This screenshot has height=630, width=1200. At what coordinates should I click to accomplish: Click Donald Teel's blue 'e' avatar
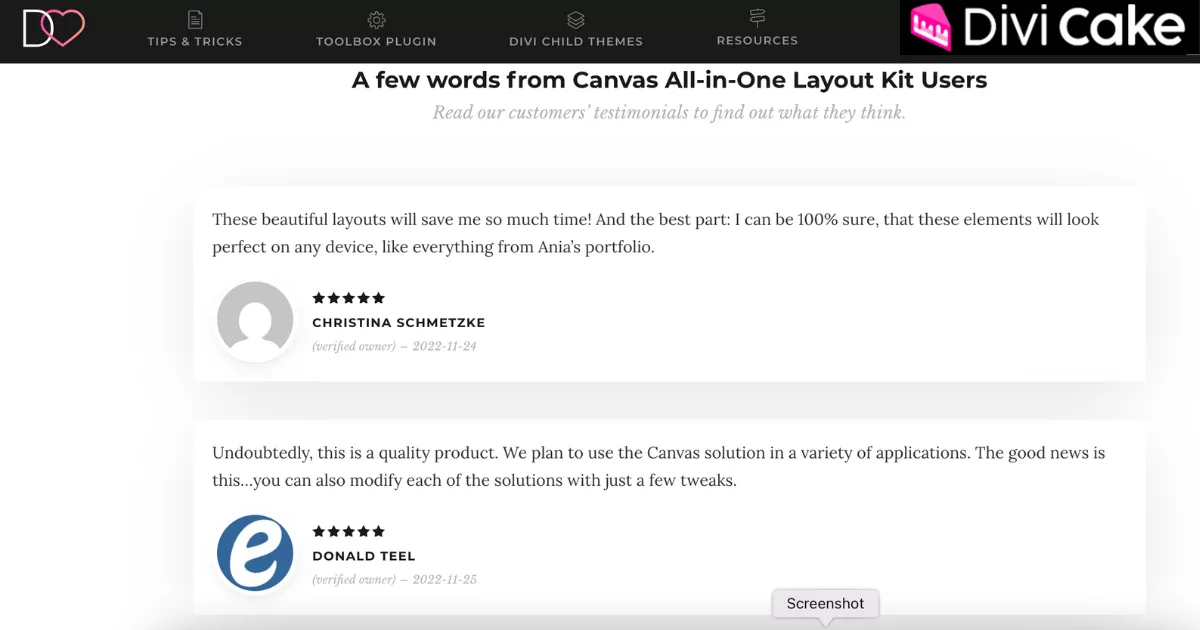255,553
